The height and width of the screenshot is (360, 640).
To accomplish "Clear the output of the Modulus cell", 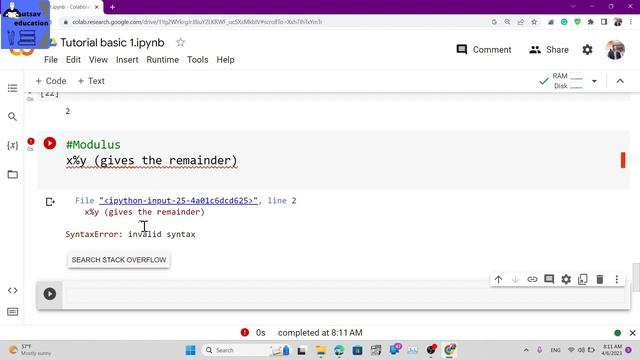I will tap(50, 202).
